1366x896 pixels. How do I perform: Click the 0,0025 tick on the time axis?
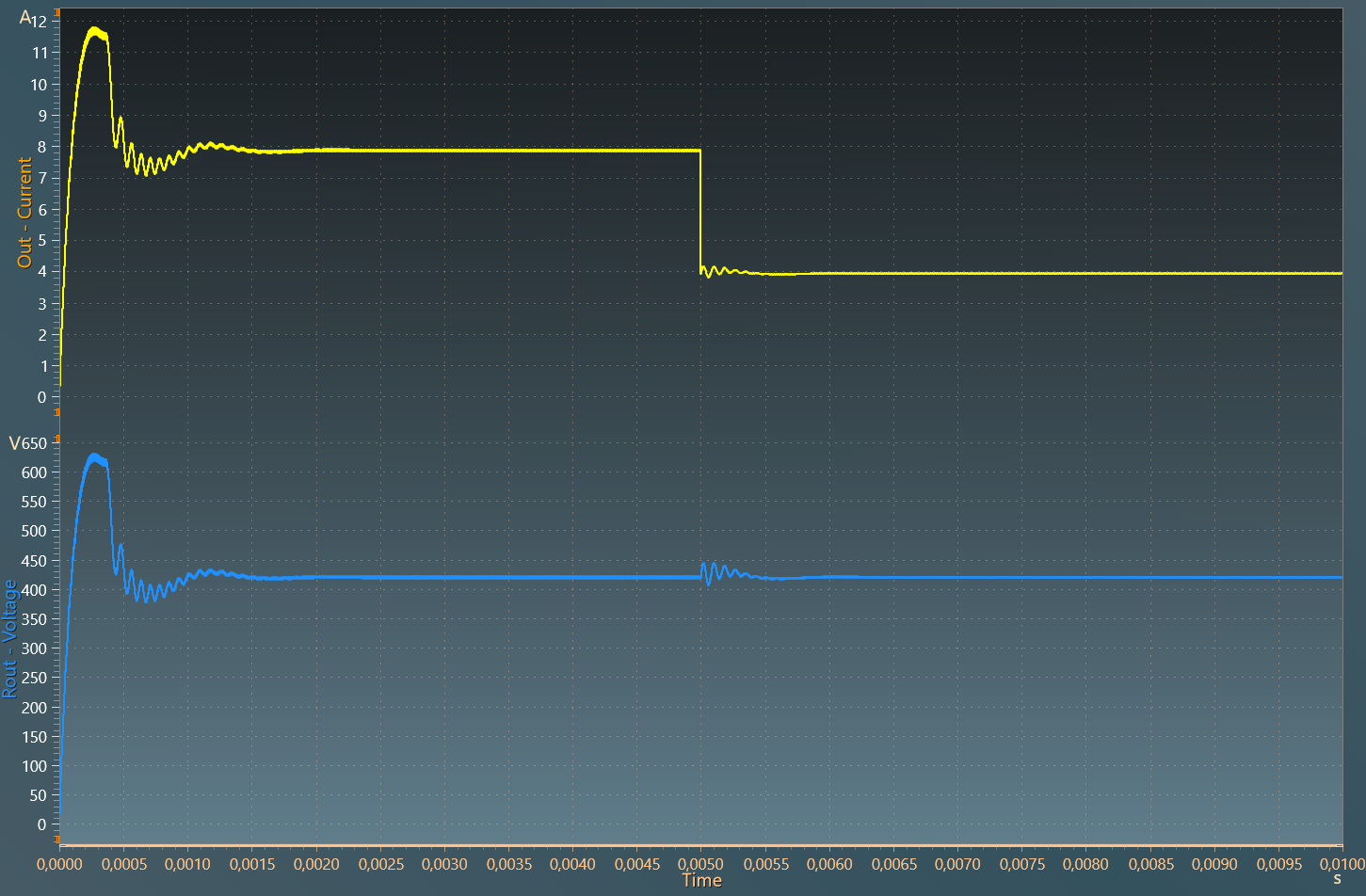(380, 864)
